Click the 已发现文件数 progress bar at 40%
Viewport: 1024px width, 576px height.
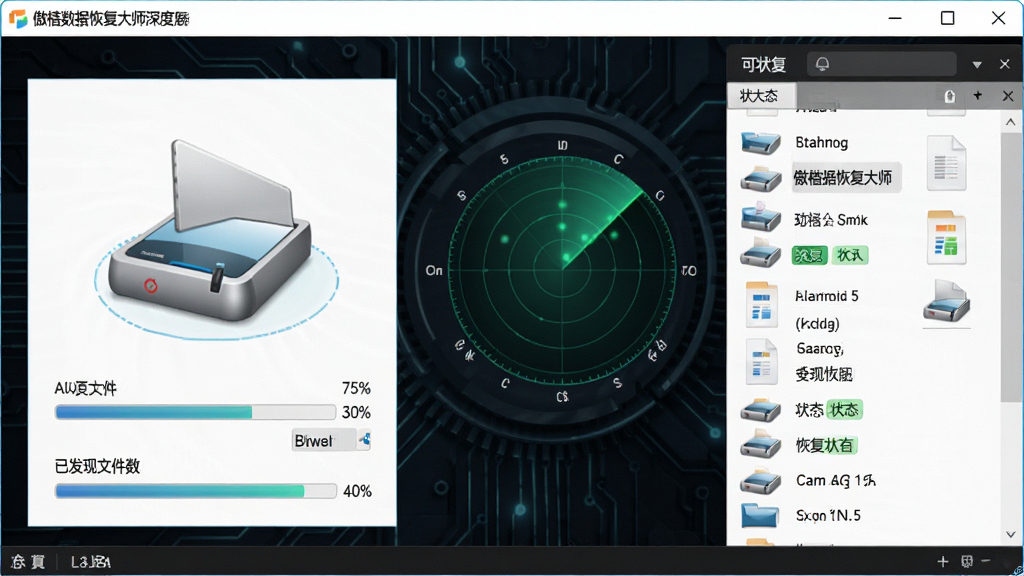pos(195,491)
